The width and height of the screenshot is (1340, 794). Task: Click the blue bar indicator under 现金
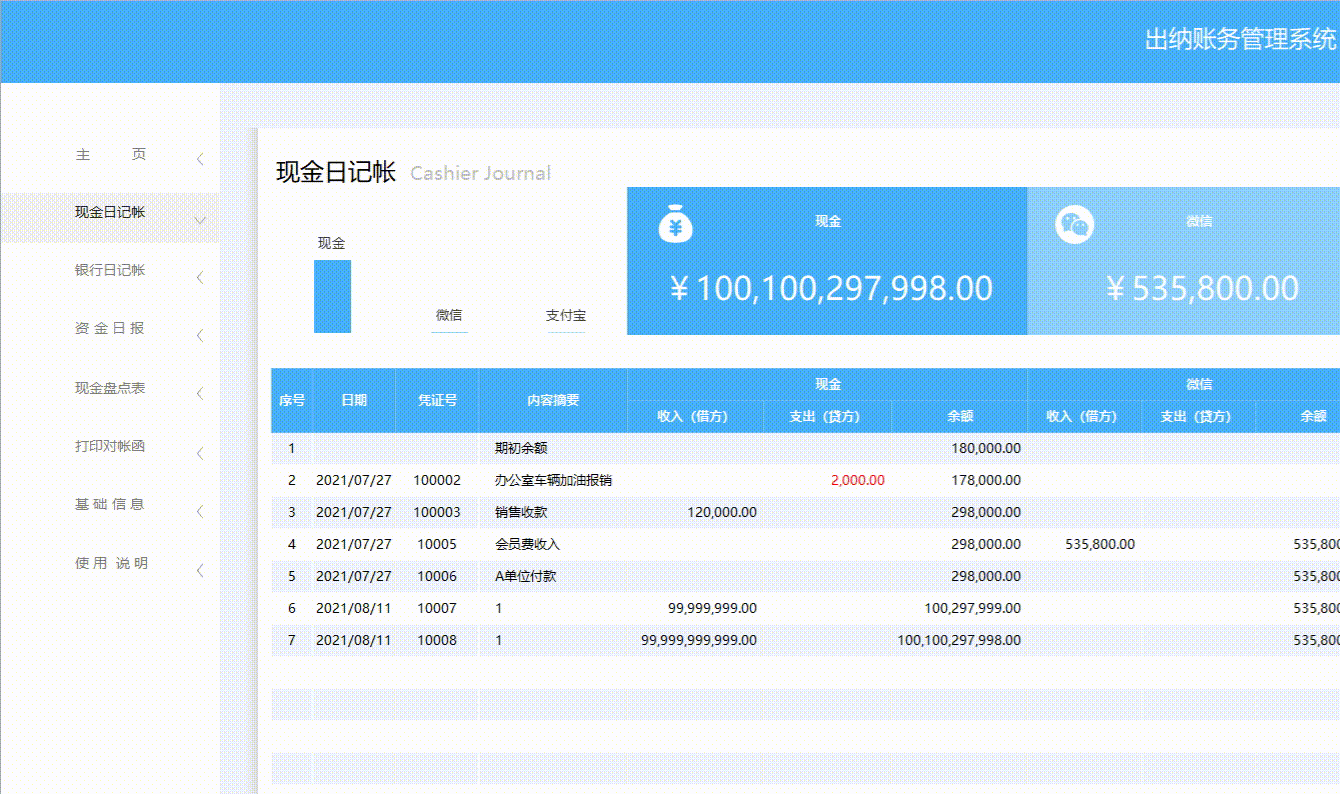(331, 294)
